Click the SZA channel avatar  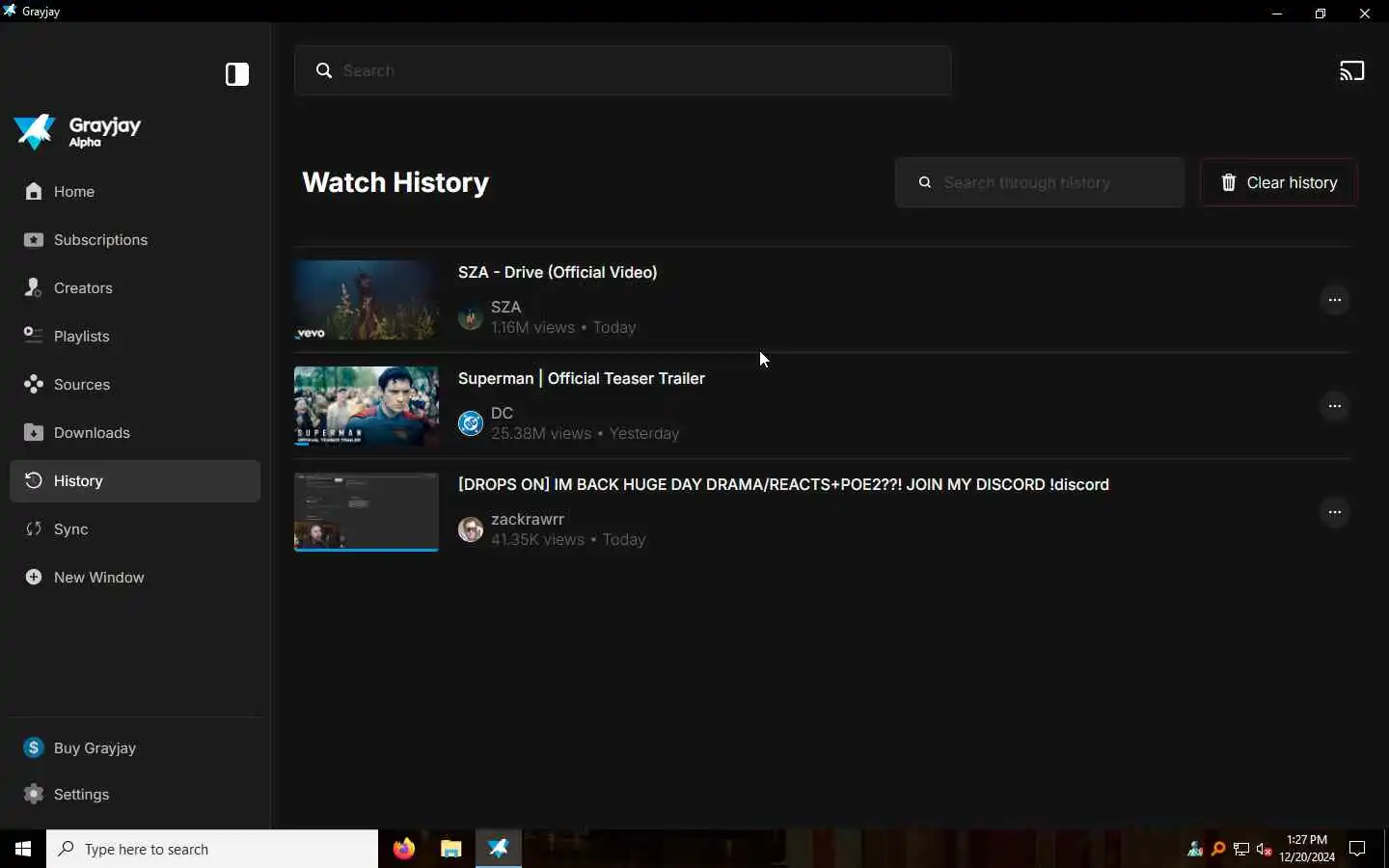(471, 317)
